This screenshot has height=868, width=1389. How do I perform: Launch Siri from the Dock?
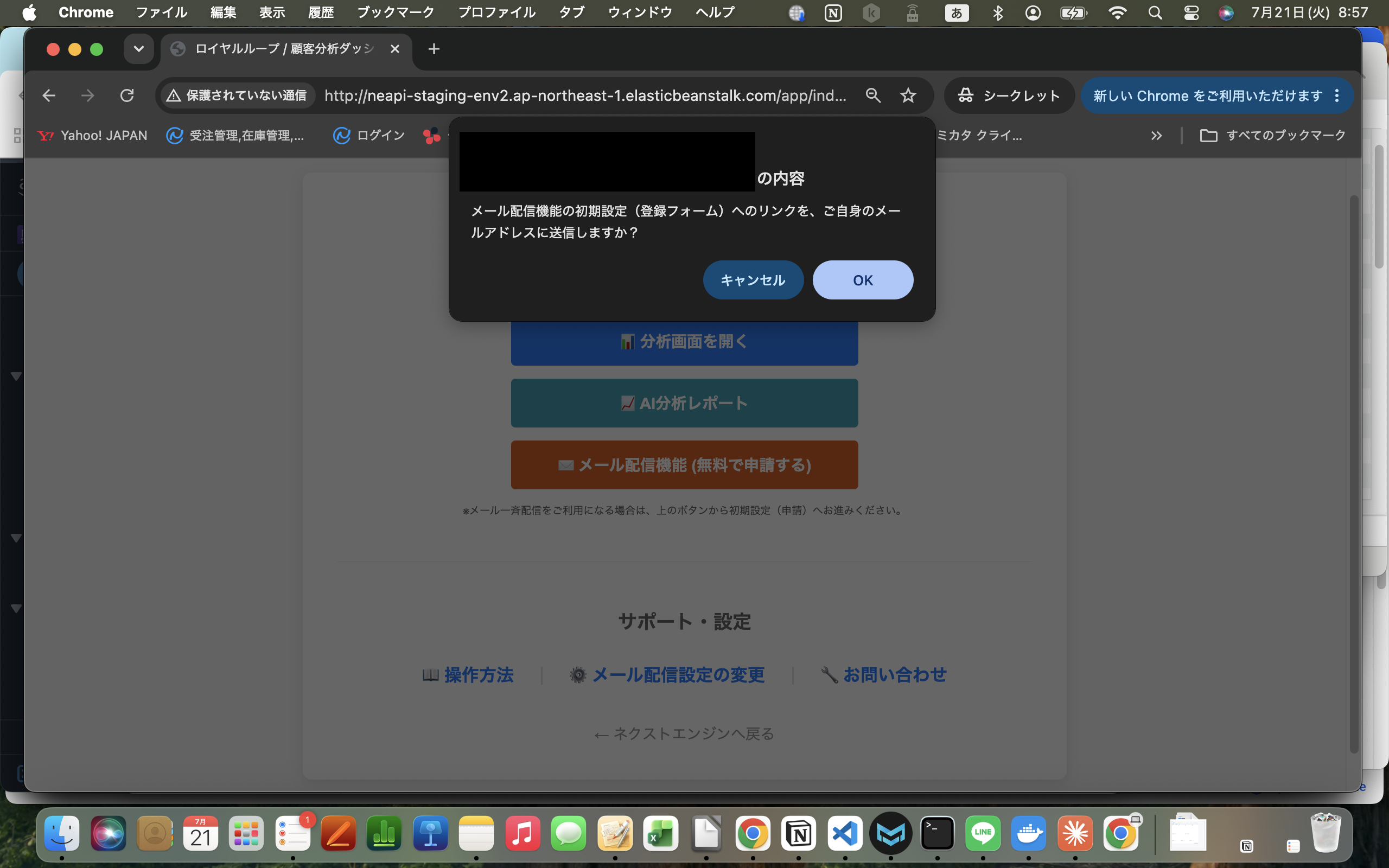point(108,833)
